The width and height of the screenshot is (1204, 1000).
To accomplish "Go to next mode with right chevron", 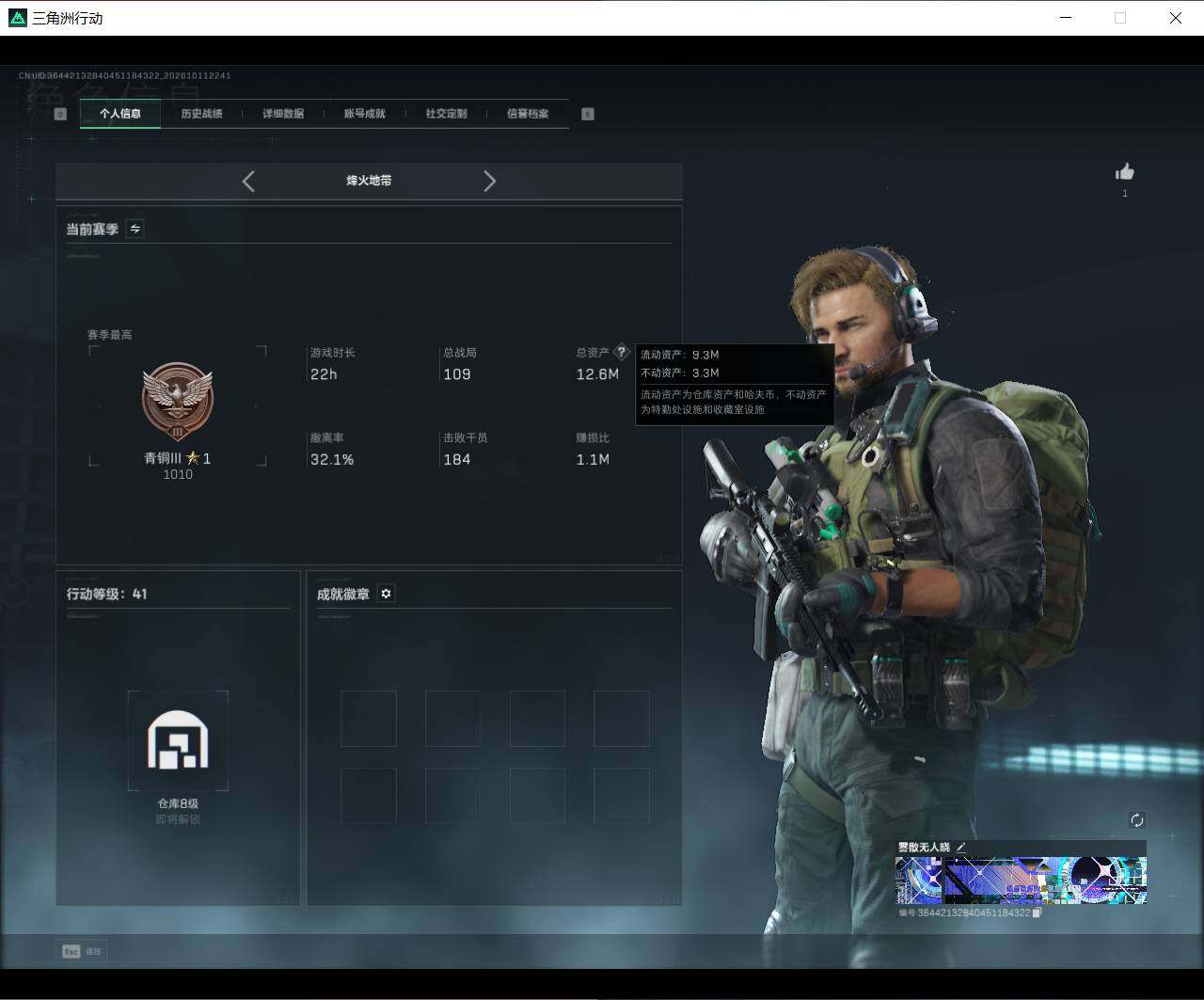I will pos(489,181).
